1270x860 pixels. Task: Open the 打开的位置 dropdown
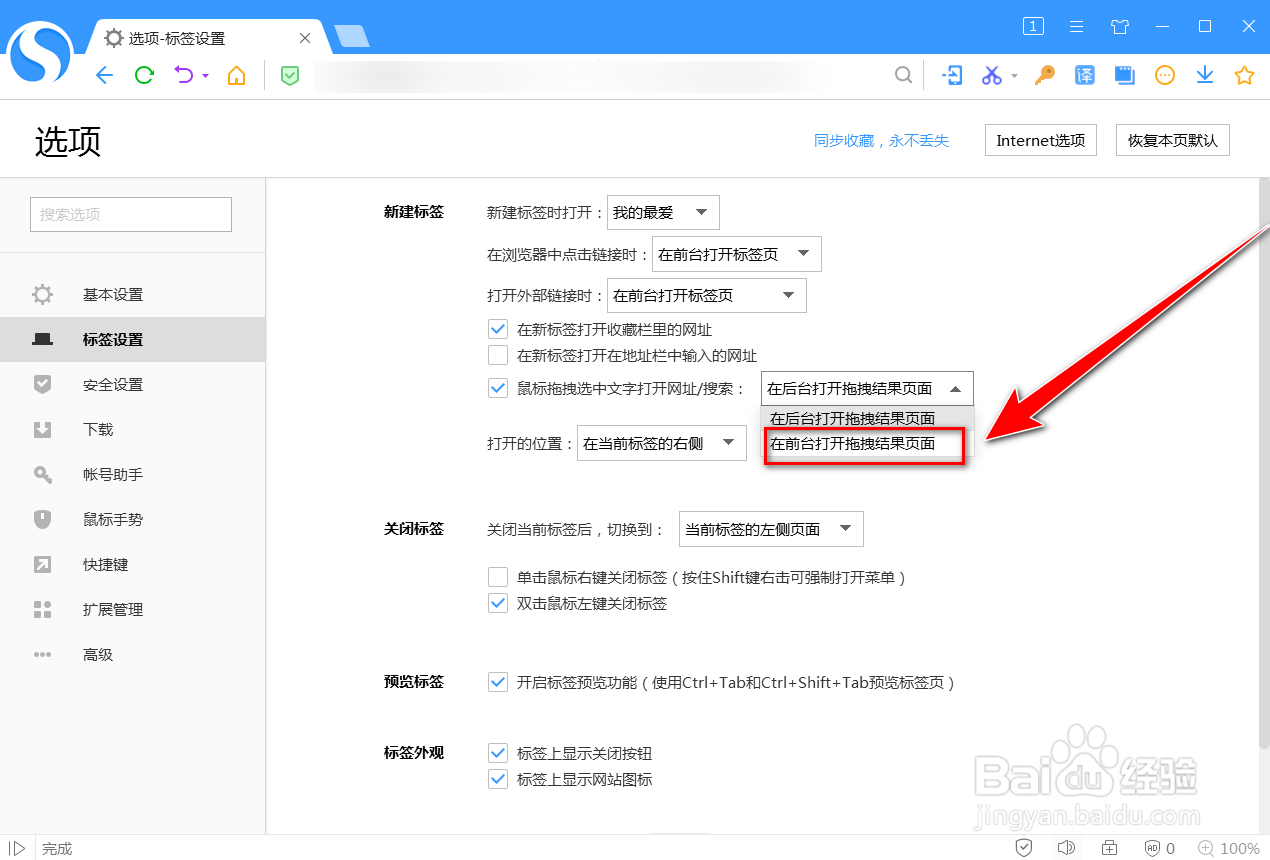(661, 443)
